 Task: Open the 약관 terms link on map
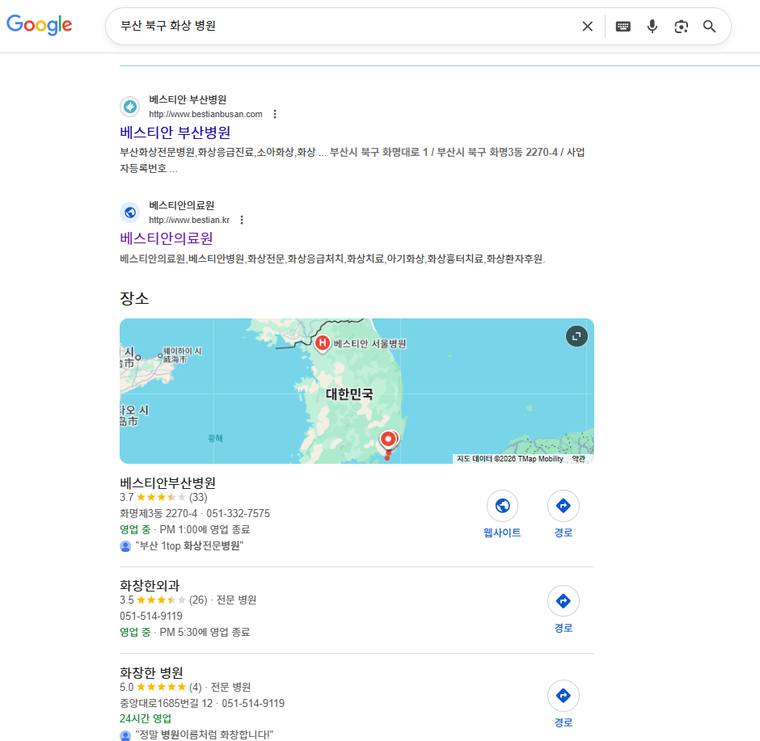[578, 458]
